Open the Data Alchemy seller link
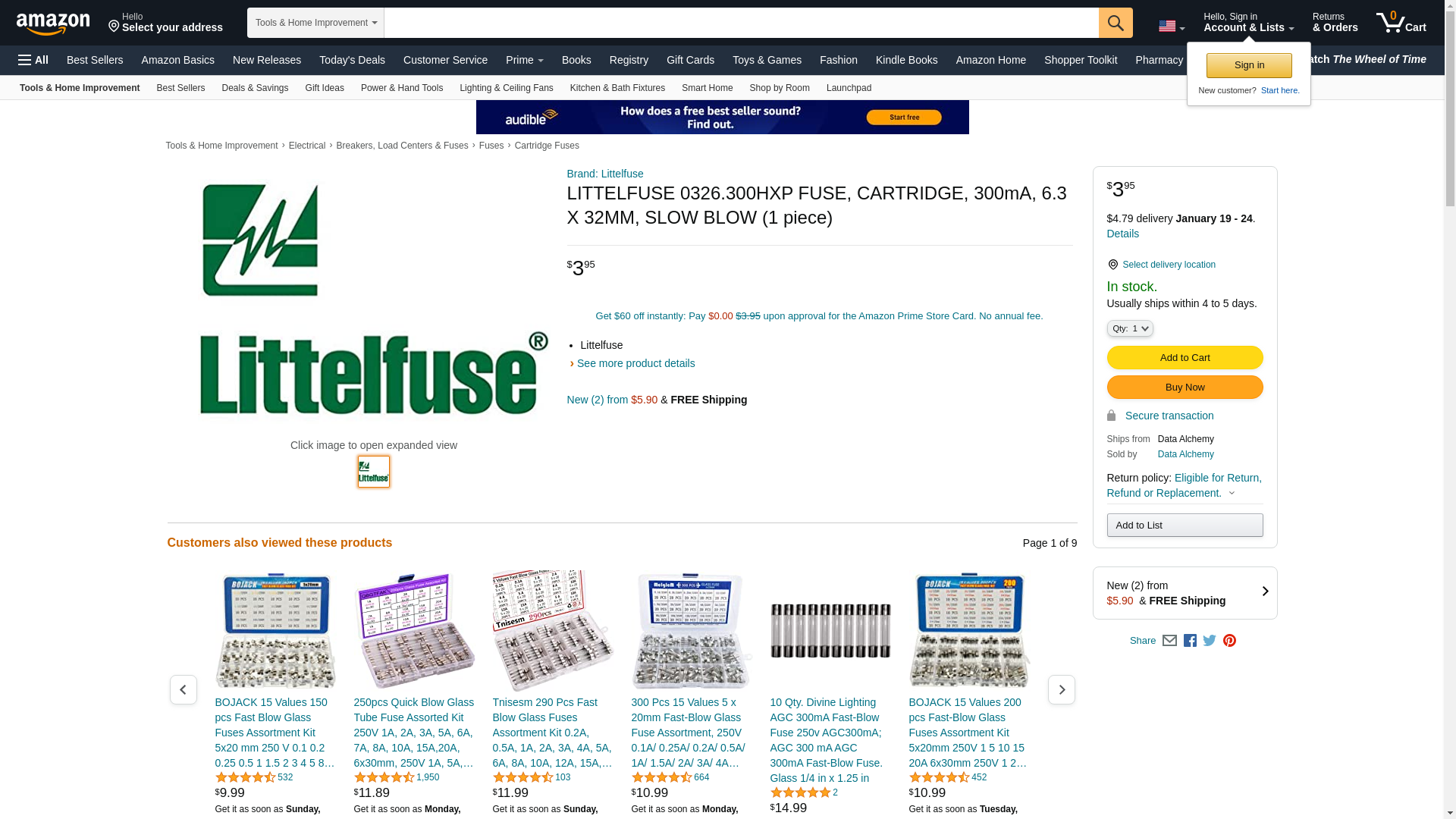 tap(1185, 454)
